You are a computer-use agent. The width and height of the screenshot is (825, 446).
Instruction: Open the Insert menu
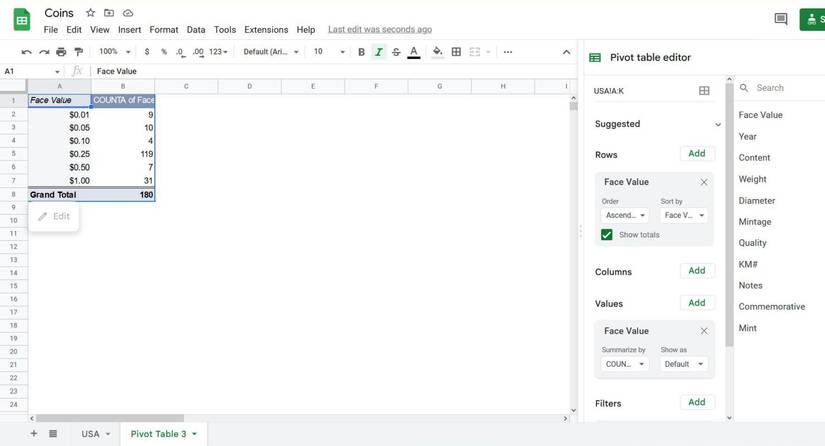(x=129, y=29)
